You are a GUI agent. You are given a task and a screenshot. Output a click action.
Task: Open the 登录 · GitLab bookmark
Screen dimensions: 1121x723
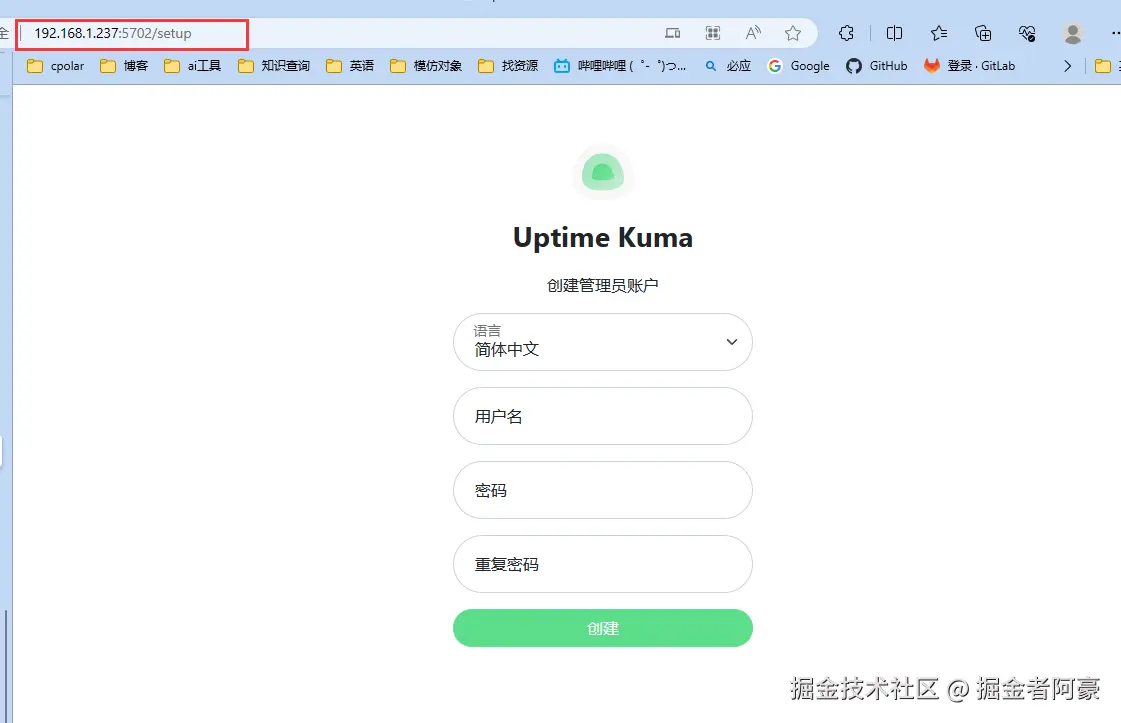coord(969,66)
